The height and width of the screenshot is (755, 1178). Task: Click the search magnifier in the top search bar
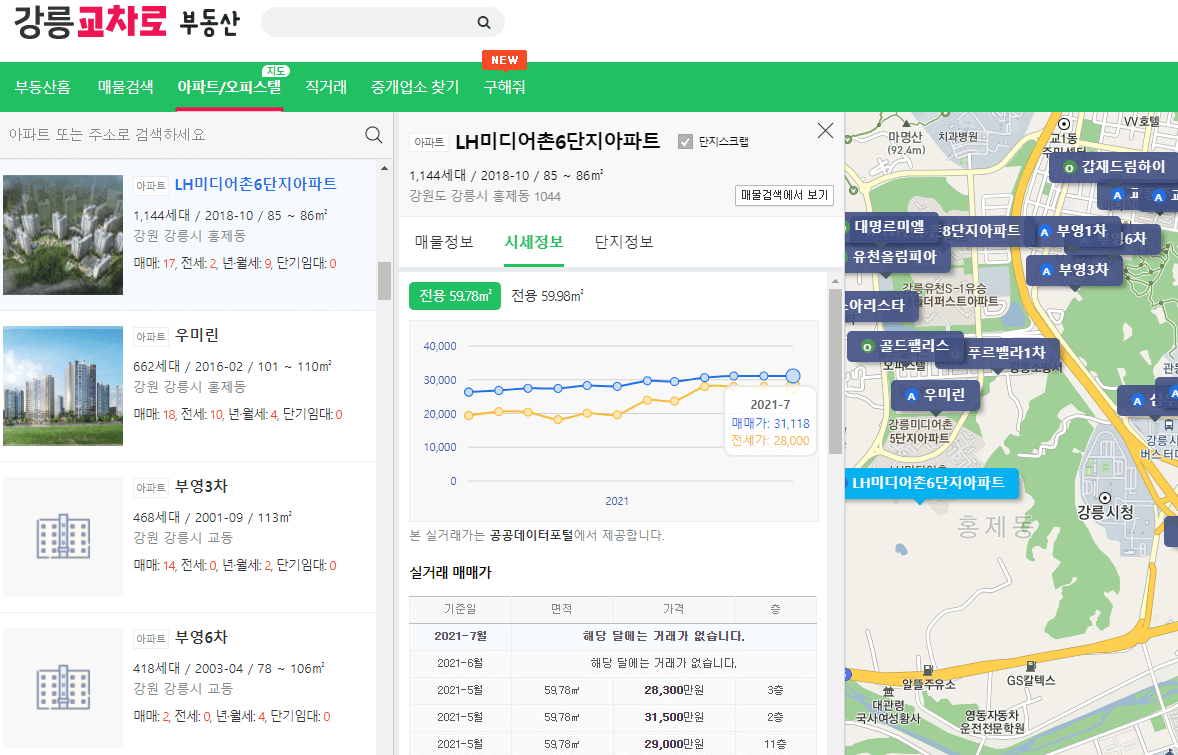[x=483, y=22]
